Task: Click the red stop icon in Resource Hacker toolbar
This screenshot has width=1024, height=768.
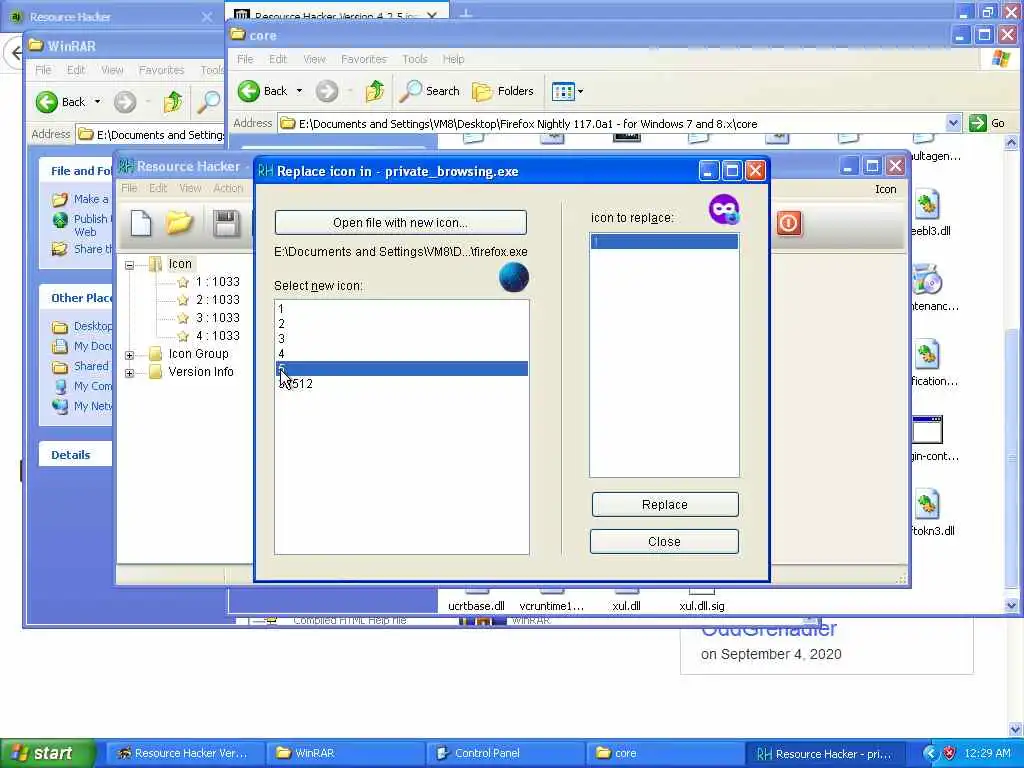Action: pos(789,223)
